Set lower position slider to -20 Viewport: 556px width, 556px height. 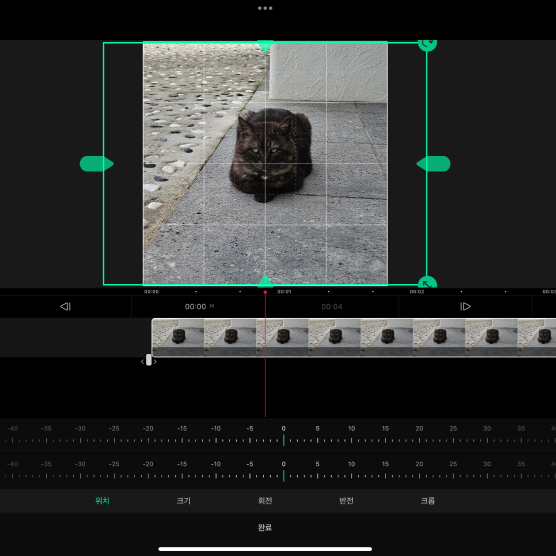148,476
